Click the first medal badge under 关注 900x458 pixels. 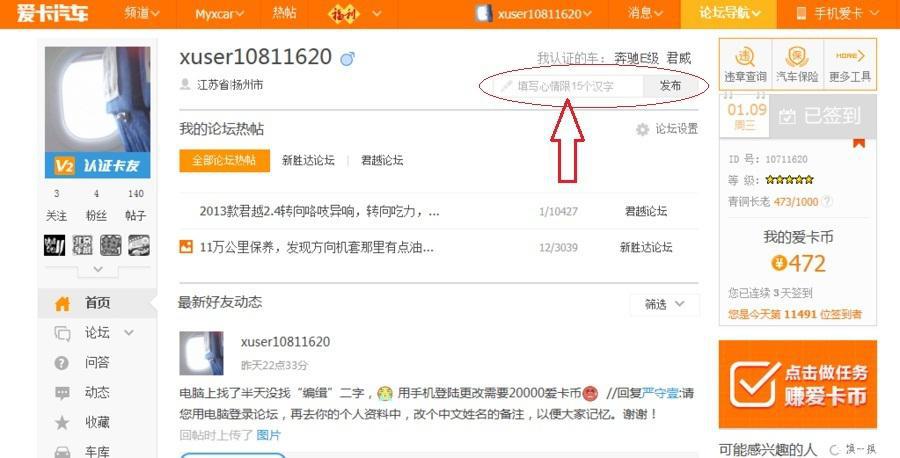click(55, 245)
